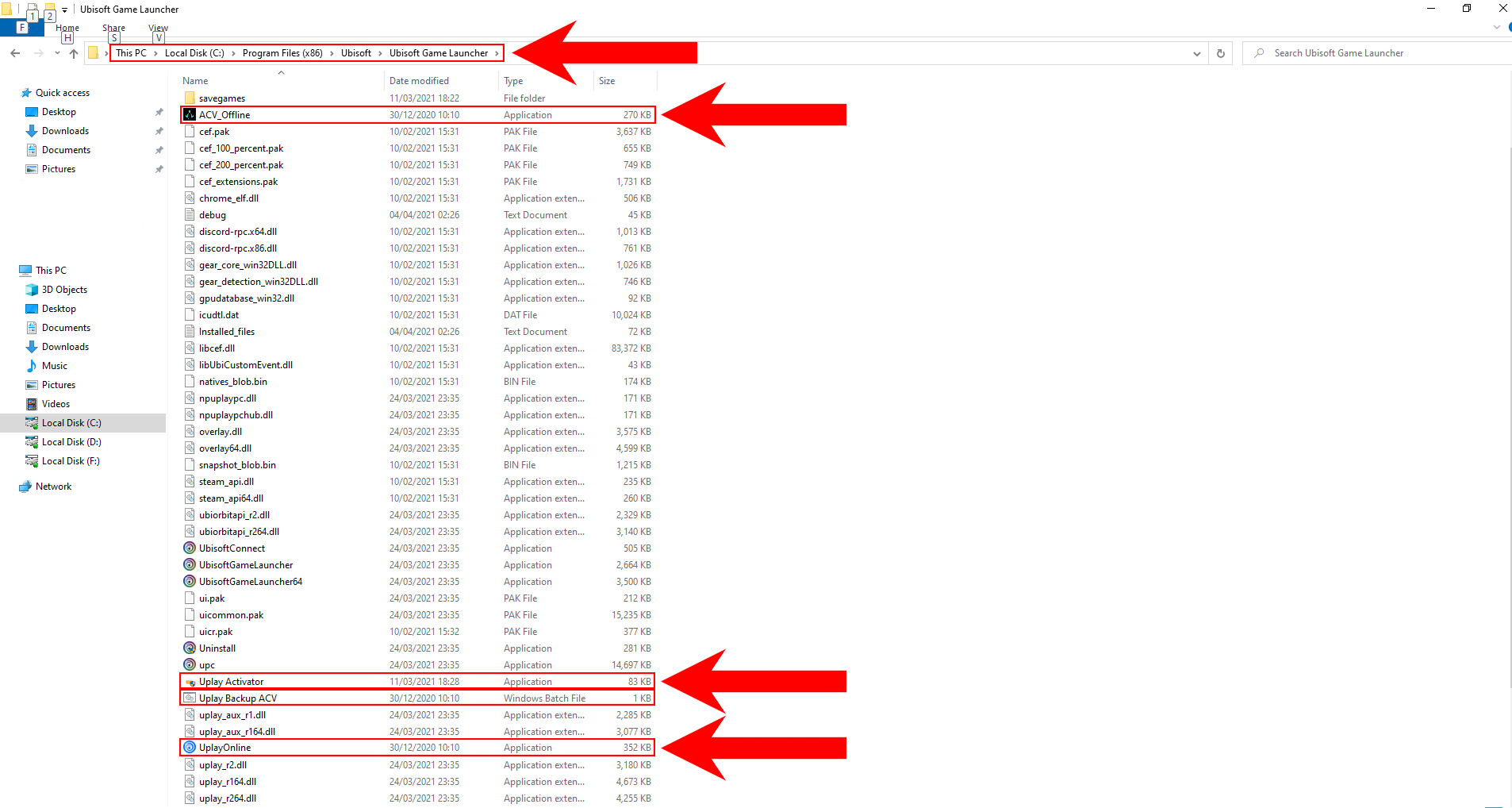The height and width of the screenshot is (808, 1512).
Task: Open the Music folder in sidebar
Action: tap(54, 366)
